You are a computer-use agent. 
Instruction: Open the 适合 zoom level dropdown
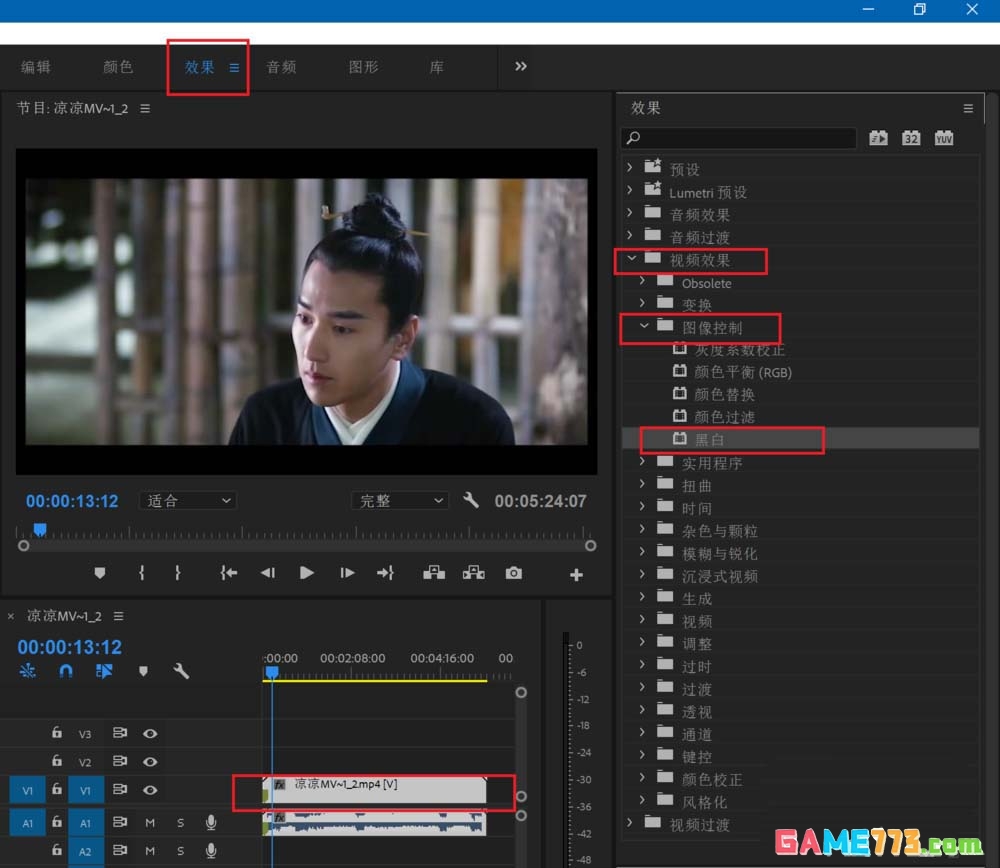(x=188, y=501)
